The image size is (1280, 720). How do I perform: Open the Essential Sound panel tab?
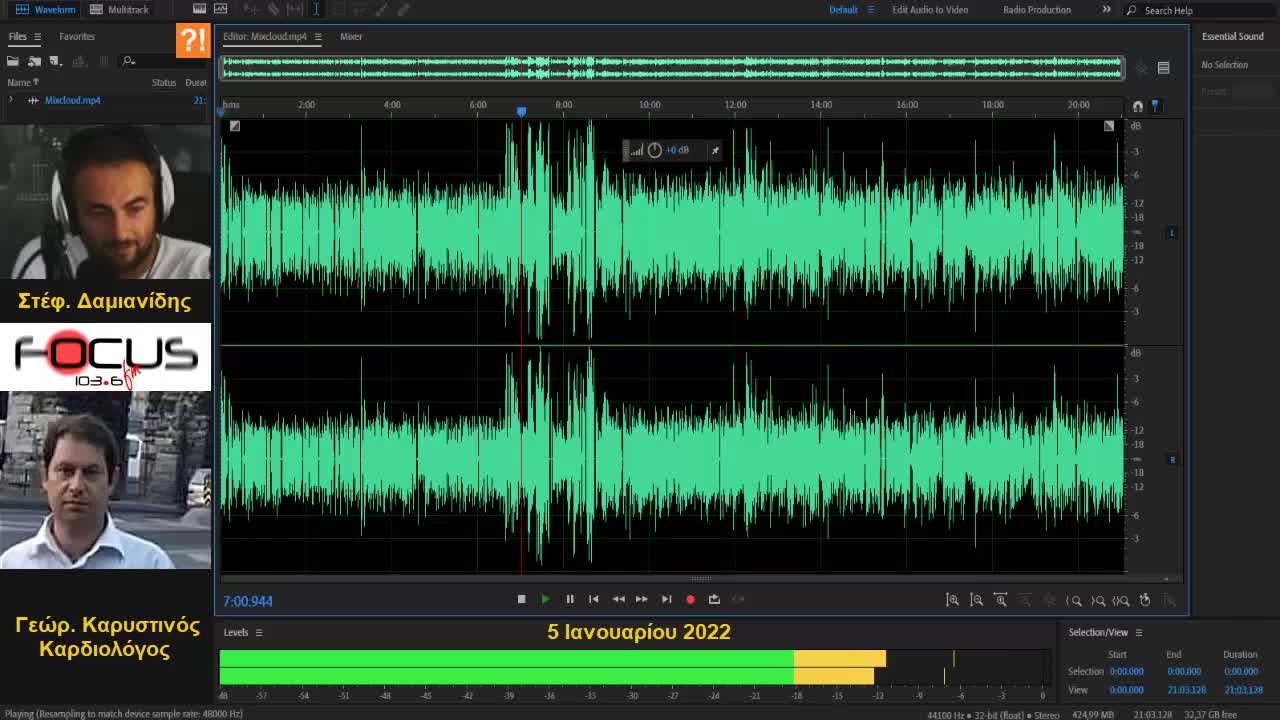point(1232,37)
